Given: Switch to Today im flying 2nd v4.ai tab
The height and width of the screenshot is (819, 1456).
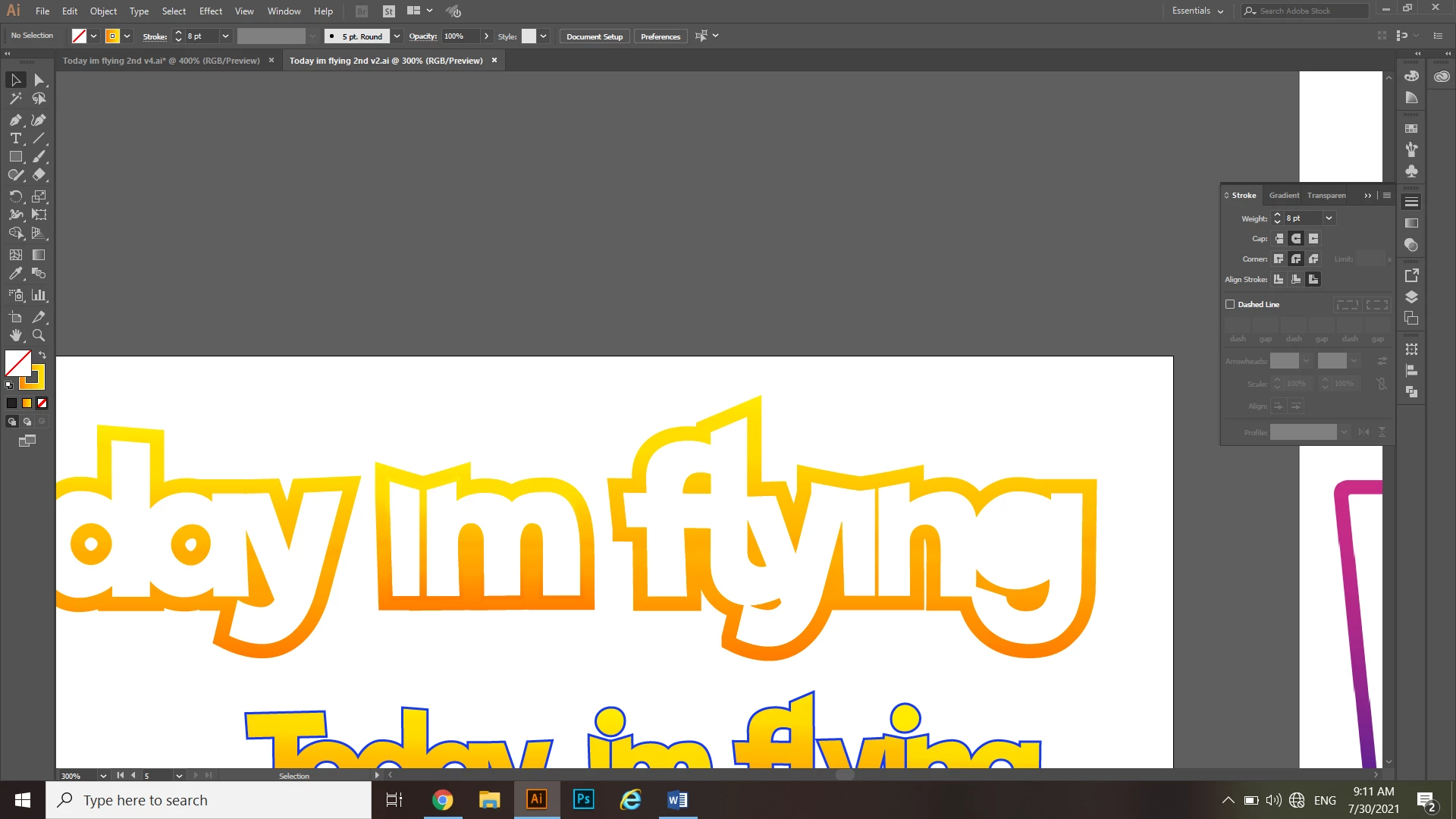Looking at the screenshot, I should point(161,61).
